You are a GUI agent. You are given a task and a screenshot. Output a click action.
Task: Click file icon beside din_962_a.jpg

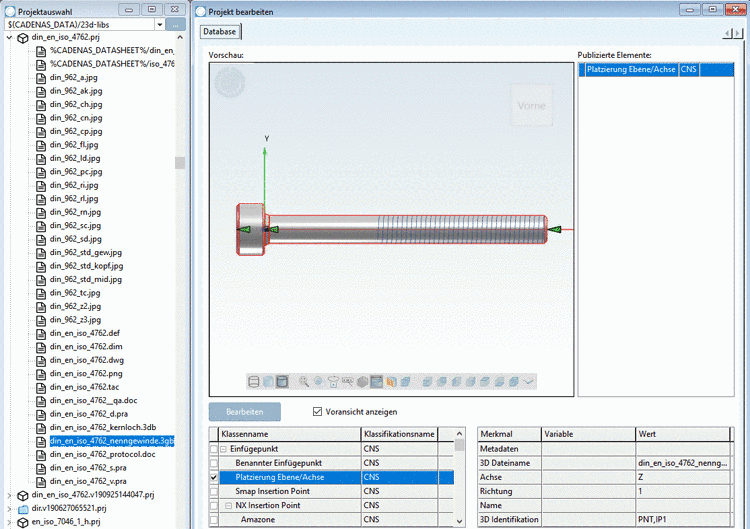pyautogui.click(x=41, y=78)
